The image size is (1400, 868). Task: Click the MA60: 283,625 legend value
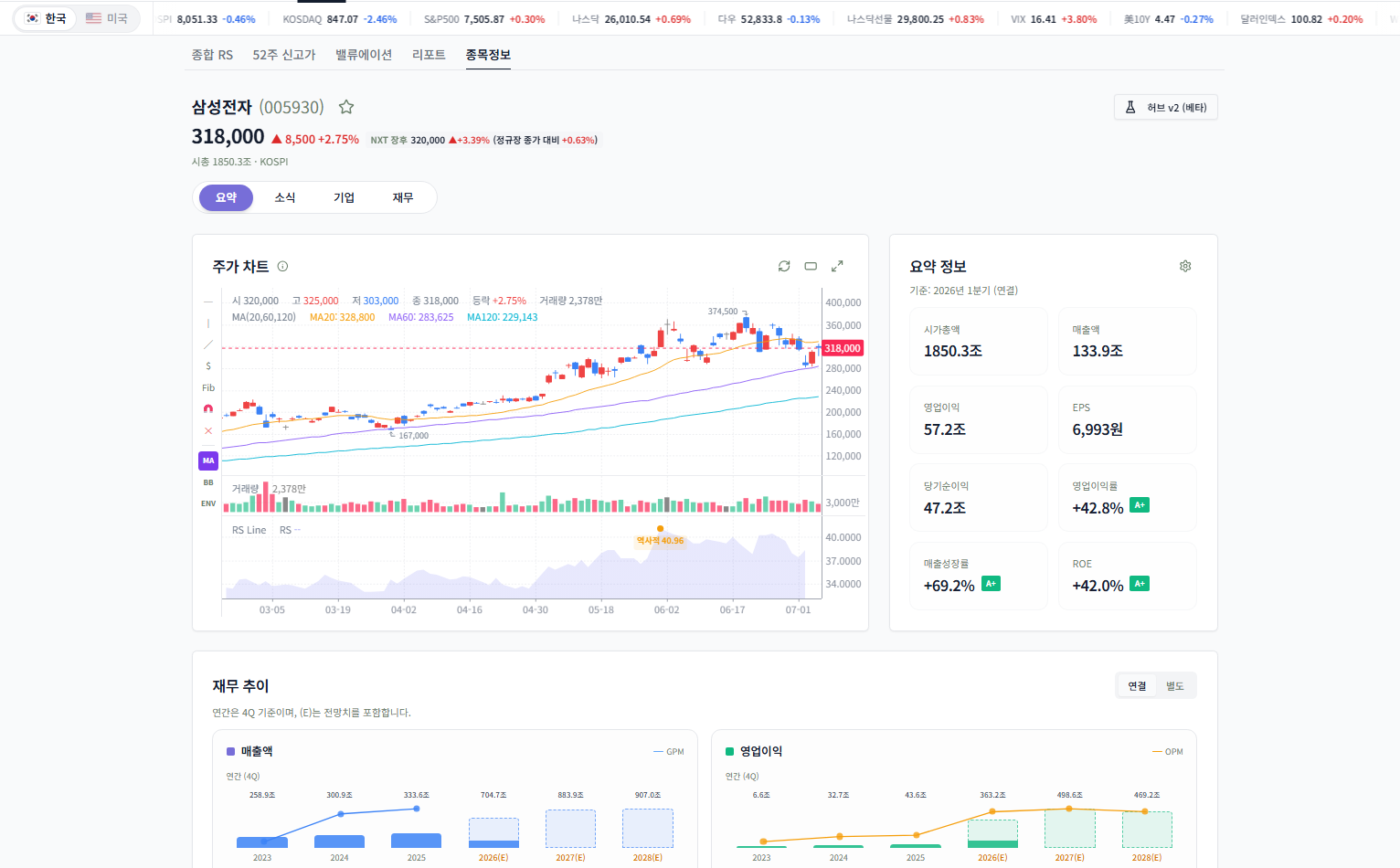(x=420, y=317)
